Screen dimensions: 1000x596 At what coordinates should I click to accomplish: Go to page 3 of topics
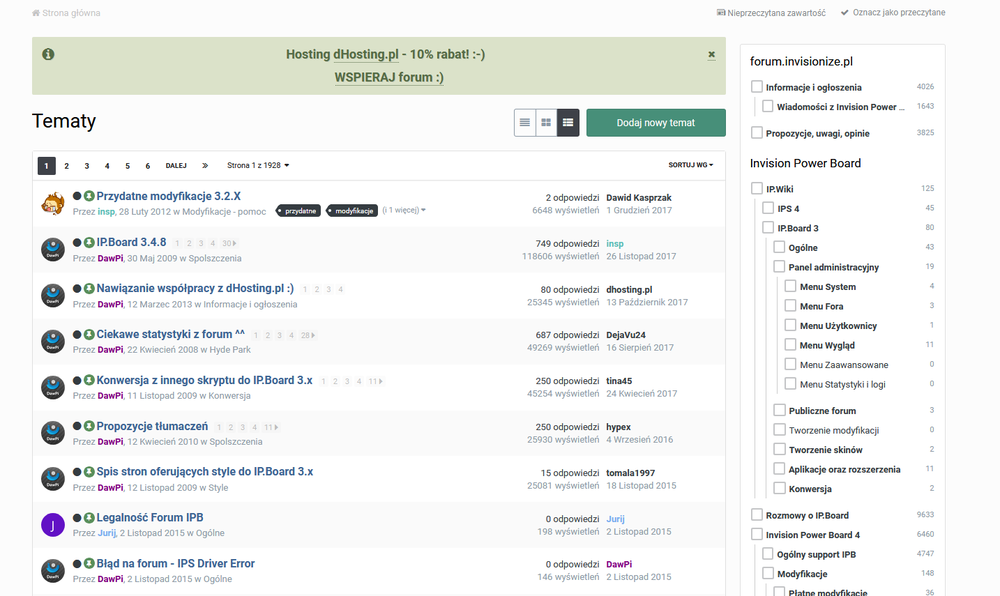(87, 166)
